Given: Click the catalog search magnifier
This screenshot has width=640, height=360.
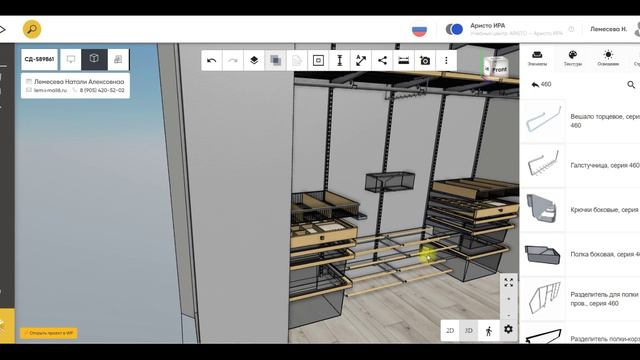Looking at the screenshot, I should tap(631, 85).
